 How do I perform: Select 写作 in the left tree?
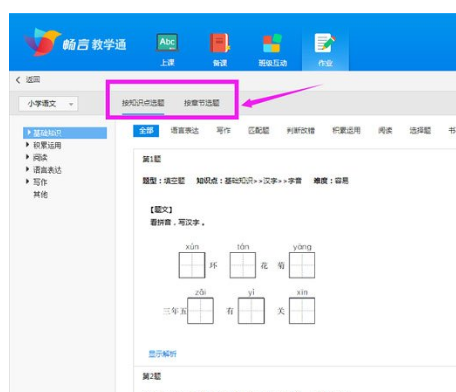click(x=40, y=182)
